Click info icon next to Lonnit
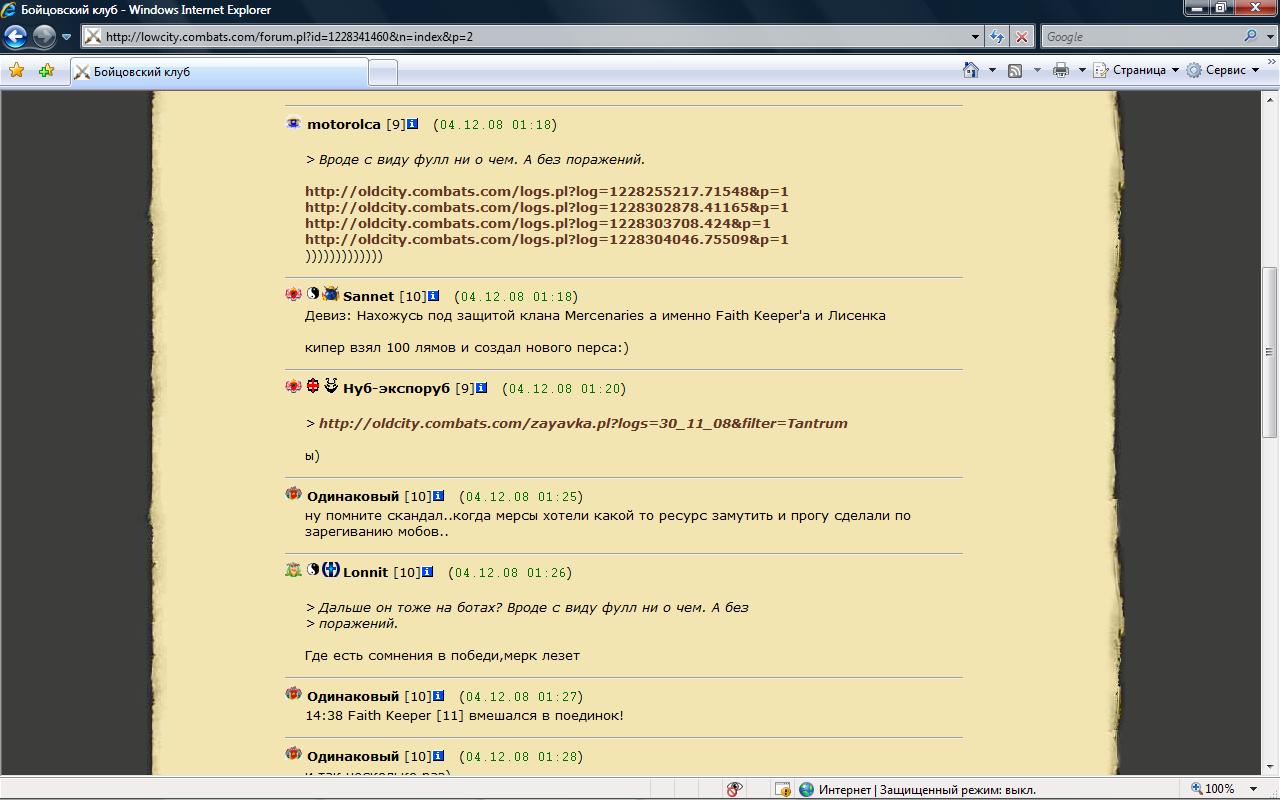Viewport: 1280px width, 800px height. click(x=427, y=572)
